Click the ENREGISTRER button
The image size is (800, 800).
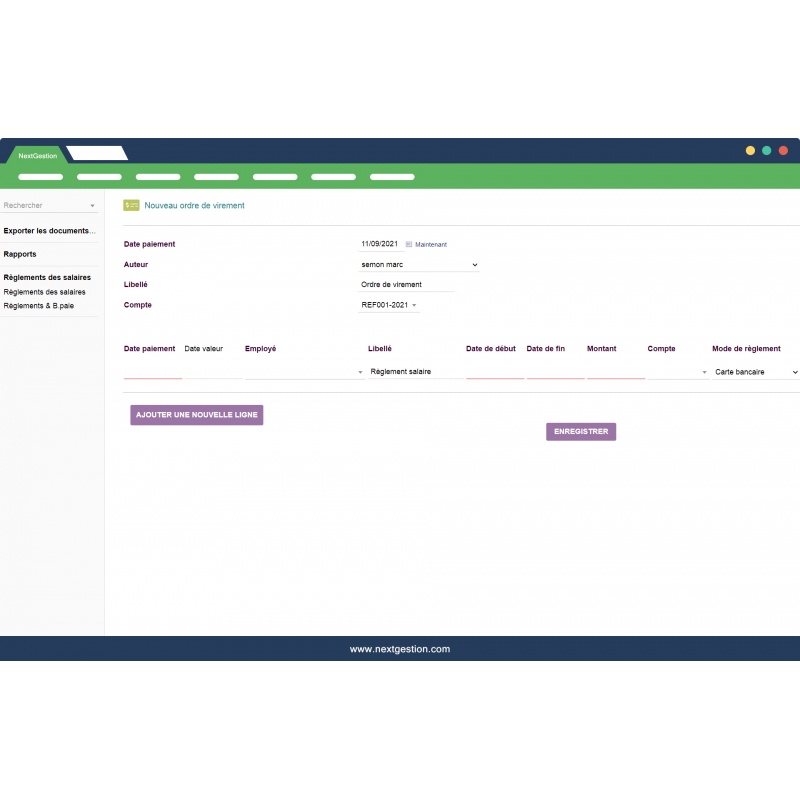point(580,431)
